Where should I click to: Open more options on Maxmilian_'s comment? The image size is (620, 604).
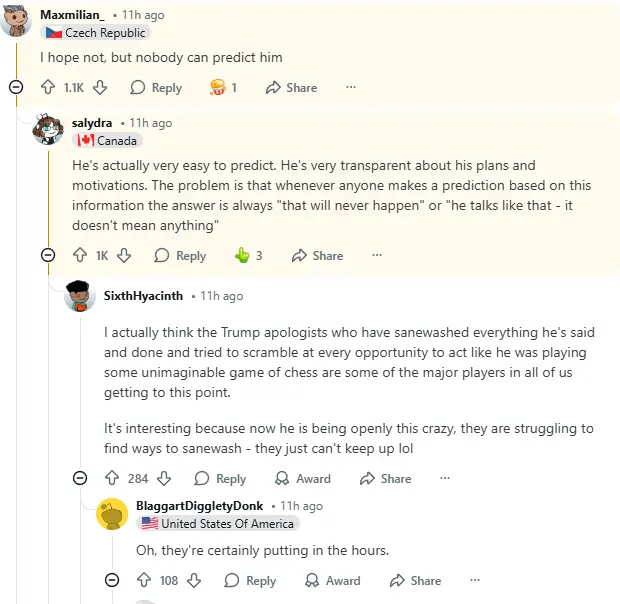coord(351,88)
